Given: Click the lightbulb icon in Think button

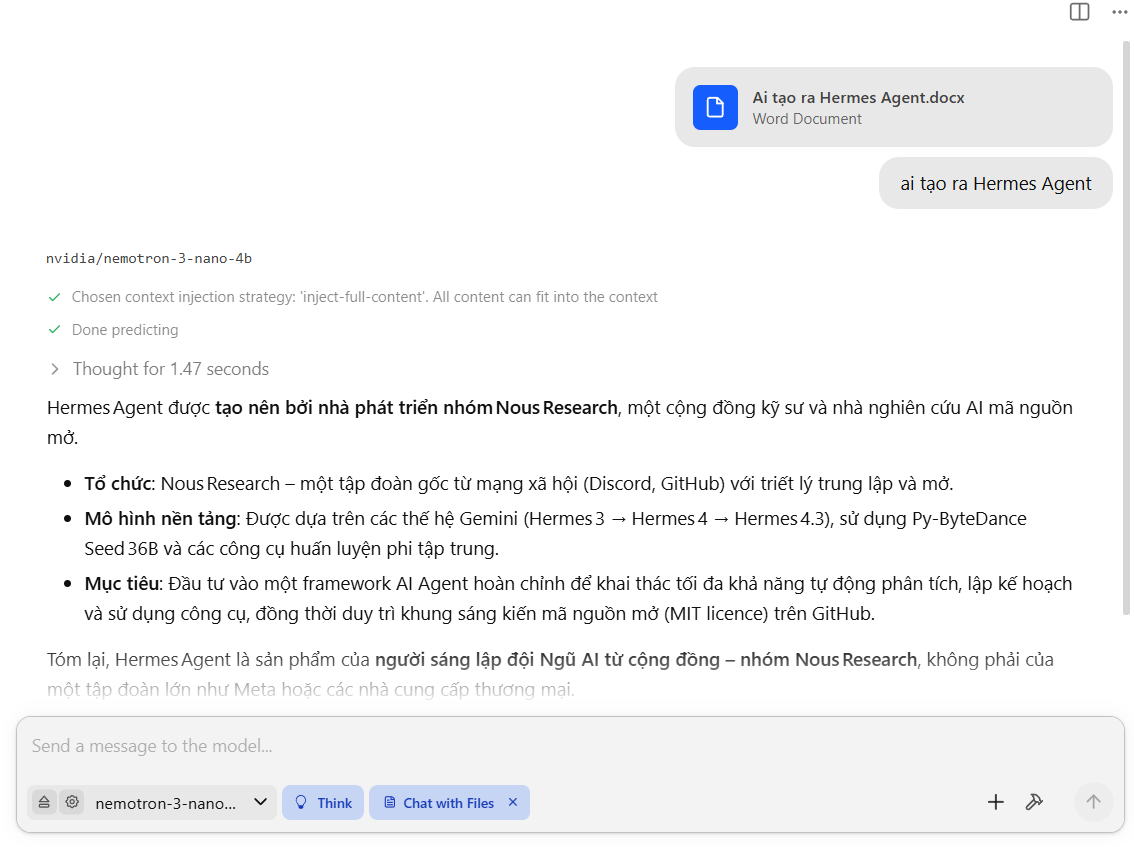Looking at the screenshot, I should point(302,802).
